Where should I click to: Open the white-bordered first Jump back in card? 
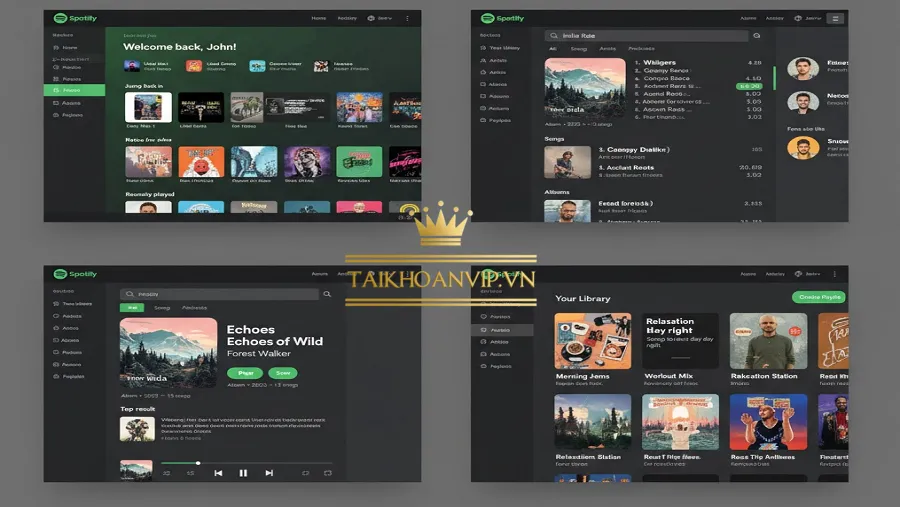click(x=148, y=107)
